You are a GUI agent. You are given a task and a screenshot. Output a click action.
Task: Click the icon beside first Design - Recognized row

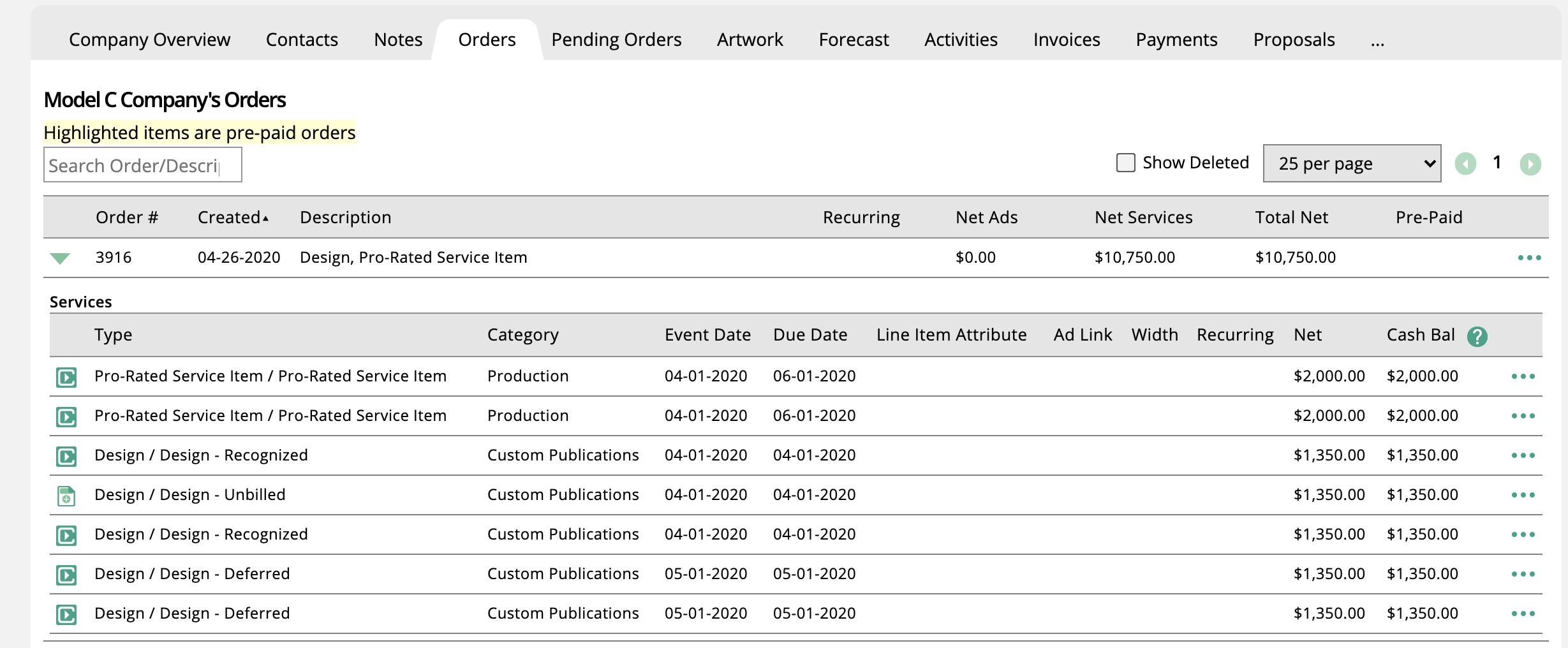(66, 456)
